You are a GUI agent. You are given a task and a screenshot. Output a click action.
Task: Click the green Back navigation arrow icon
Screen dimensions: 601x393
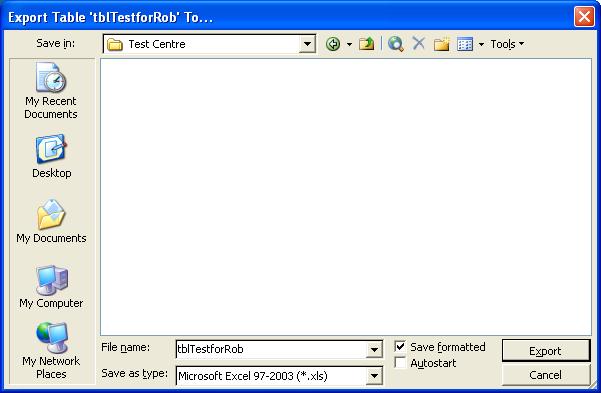click(333, 44)
